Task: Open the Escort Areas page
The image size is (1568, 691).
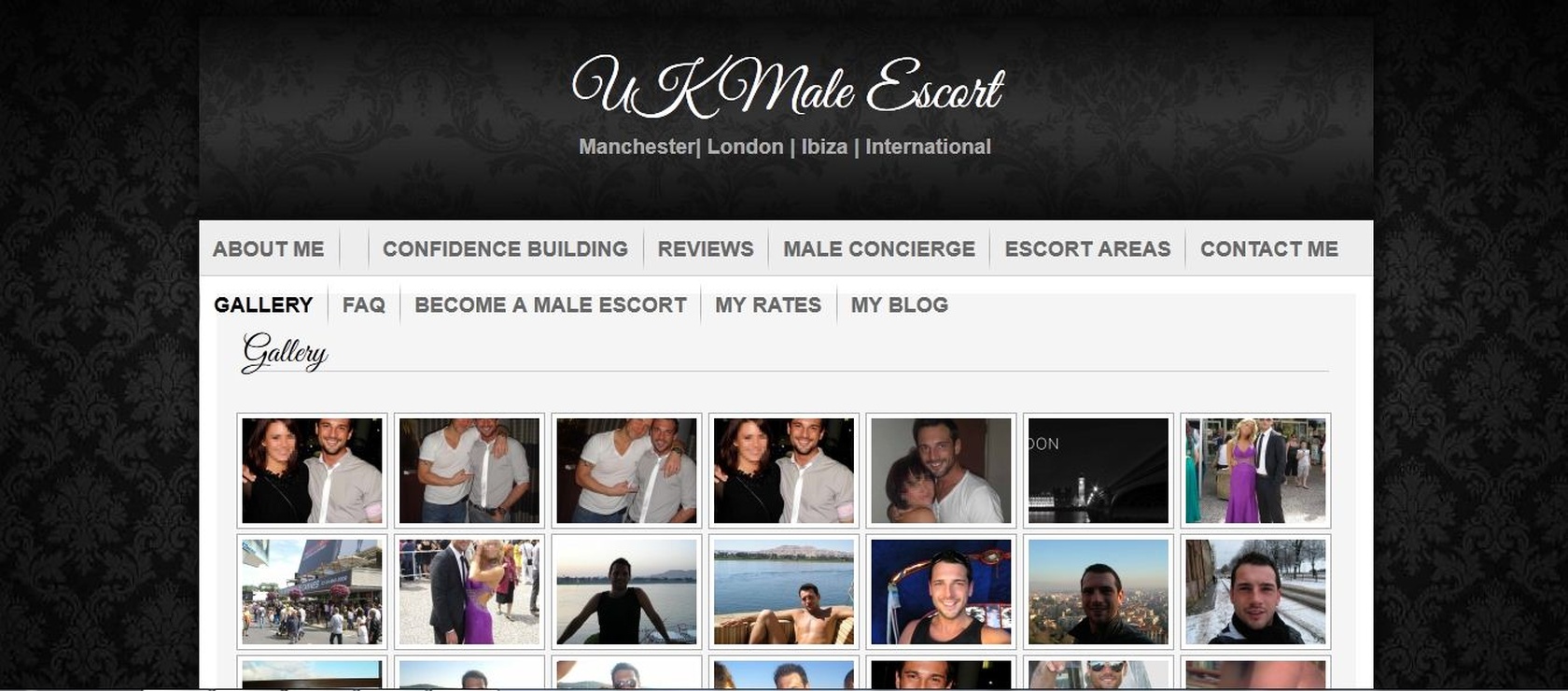Action: tap(1087, 249)
